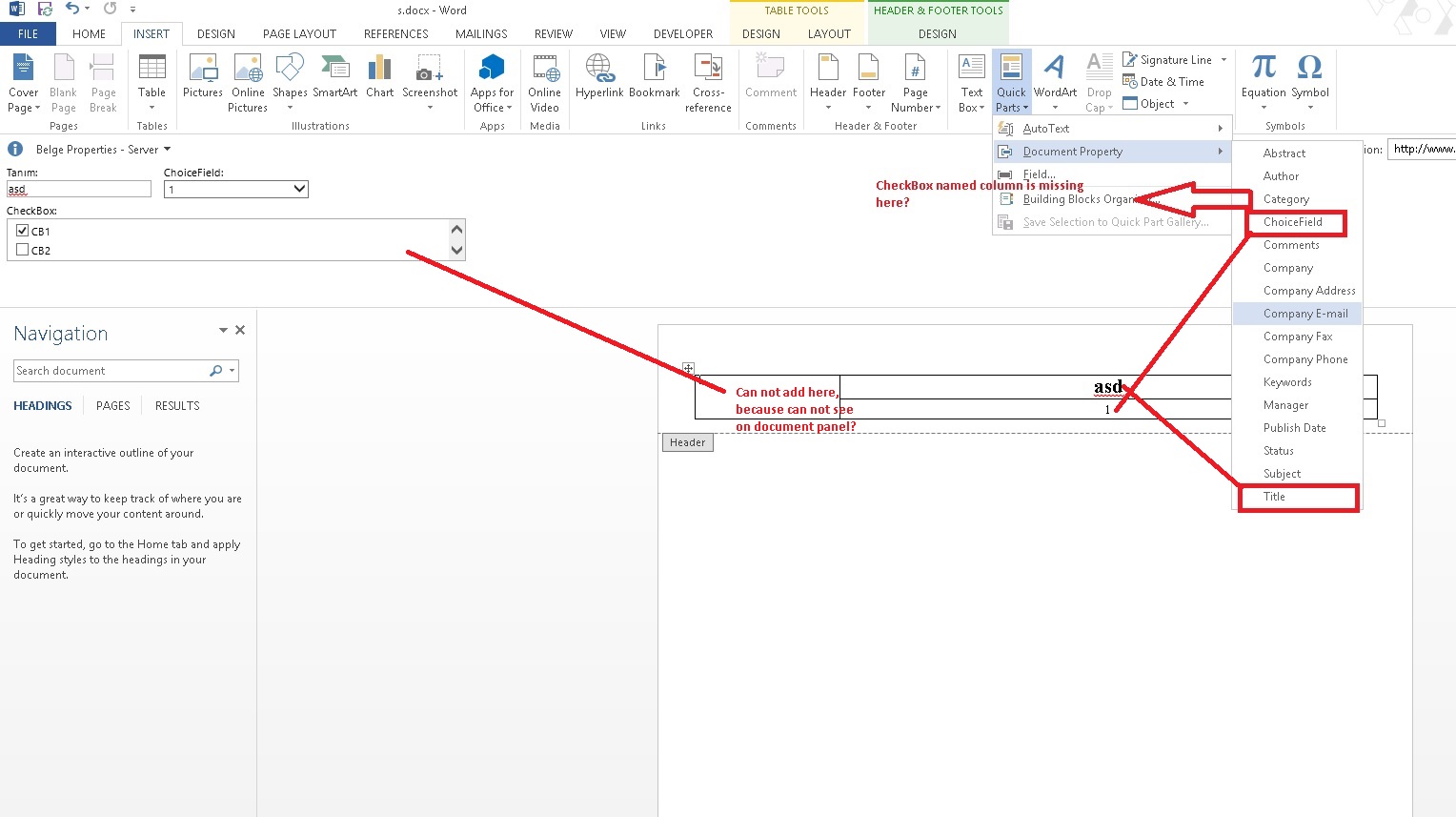
Task: Open the ChoiceField dropdown showing value 1
Action: (299, 189)
